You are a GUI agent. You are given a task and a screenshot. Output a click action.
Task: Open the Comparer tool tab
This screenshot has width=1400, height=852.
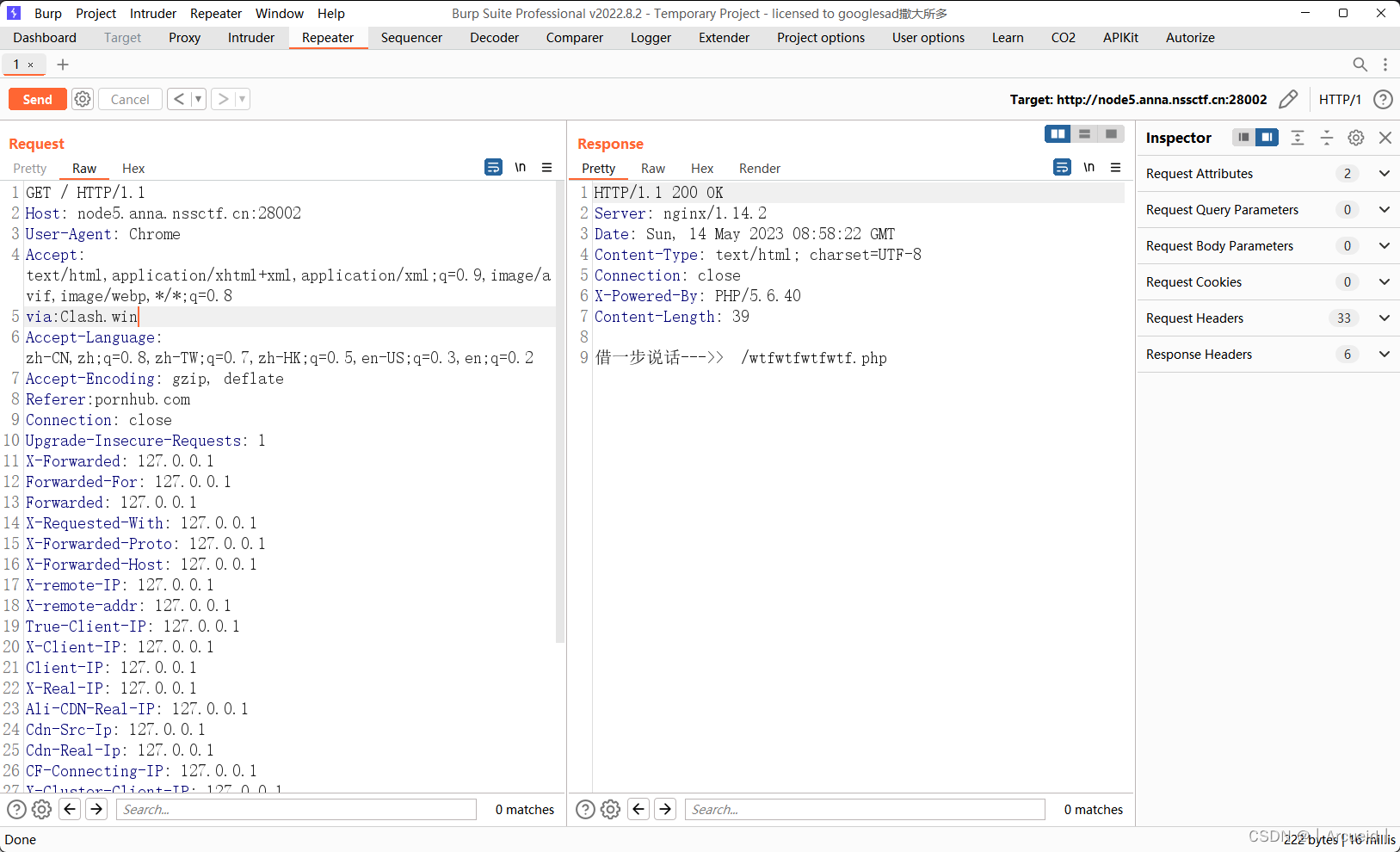coord(575,38)
